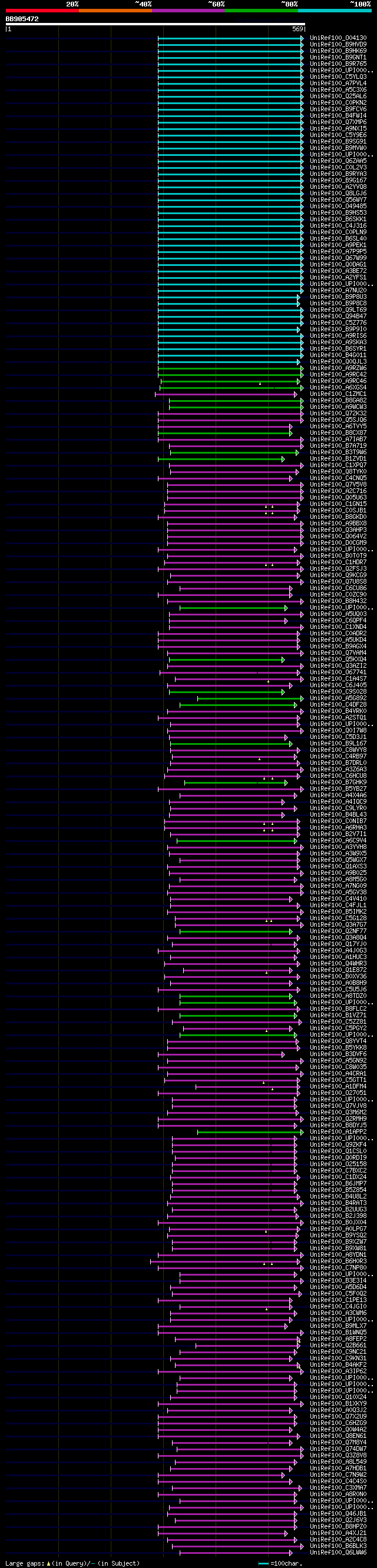Select the UniRef100_Q8TYK0 label
This screenshot has width=377, height=1568.
(x=338, y=472)
